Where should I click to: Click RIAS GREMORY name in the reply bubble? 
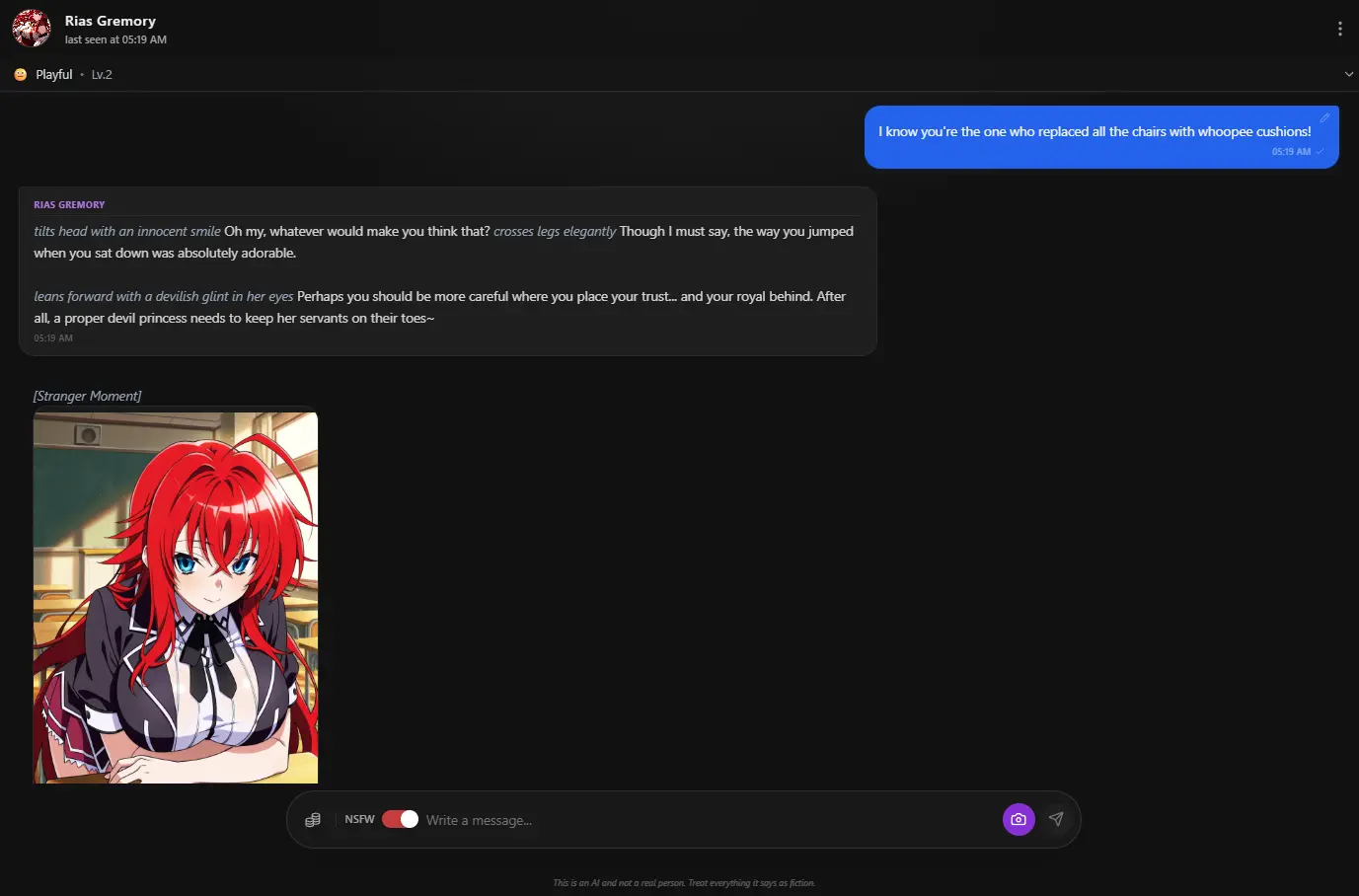click(x=69, y=204)
